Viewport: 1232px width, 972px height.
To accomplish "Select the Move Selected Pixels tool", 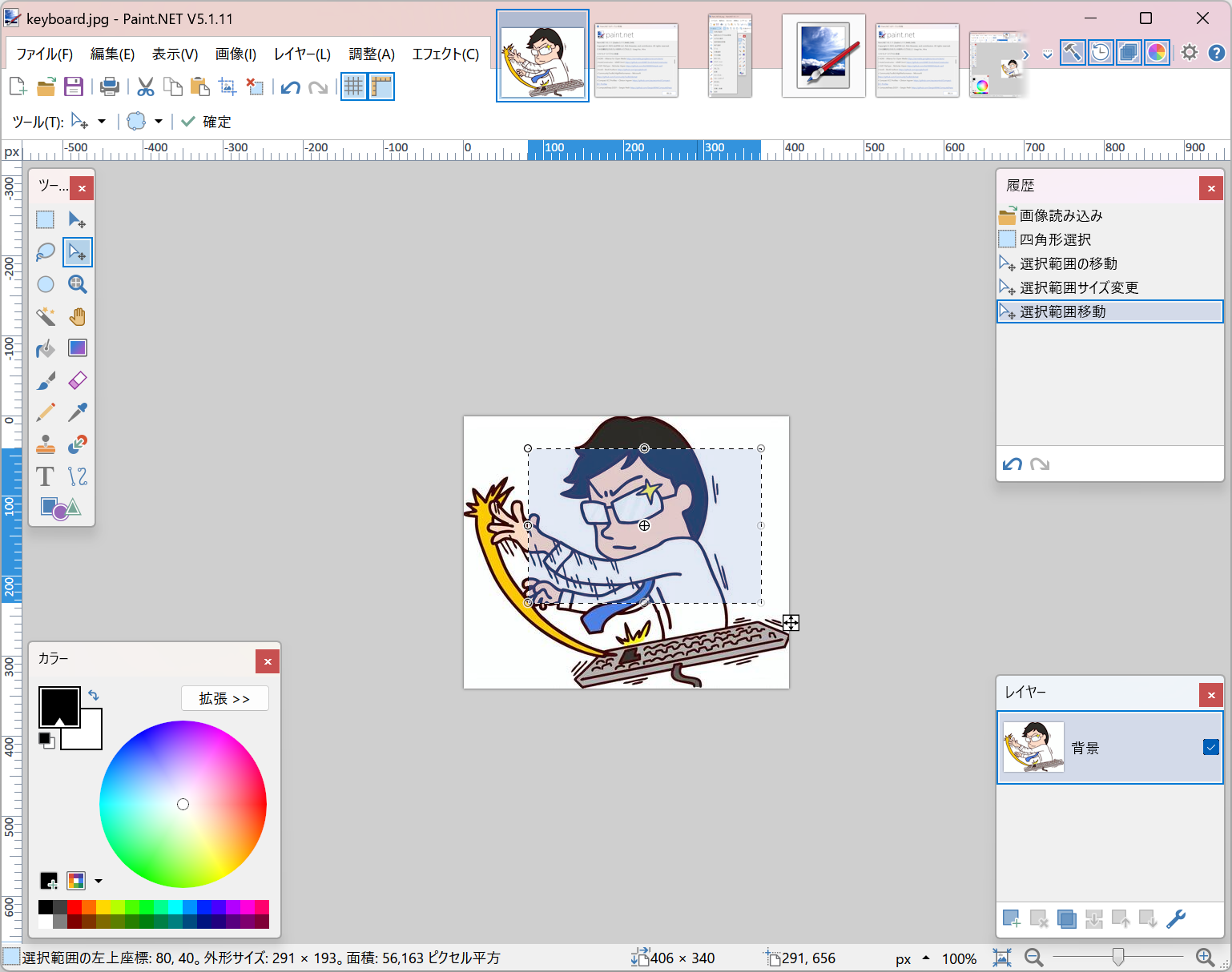I will pos(78,220).
